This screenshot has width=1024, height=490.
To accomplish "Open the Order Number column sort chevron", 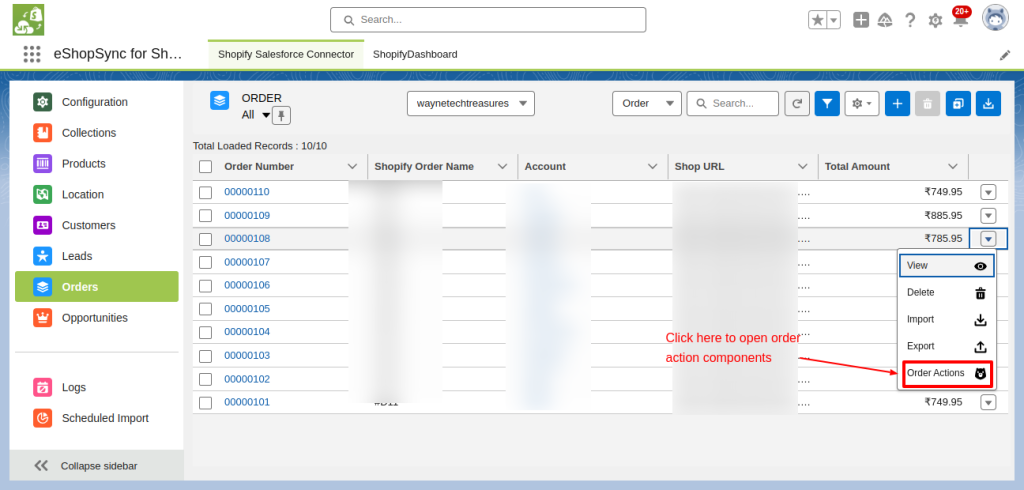I will [x=353, y=167].
